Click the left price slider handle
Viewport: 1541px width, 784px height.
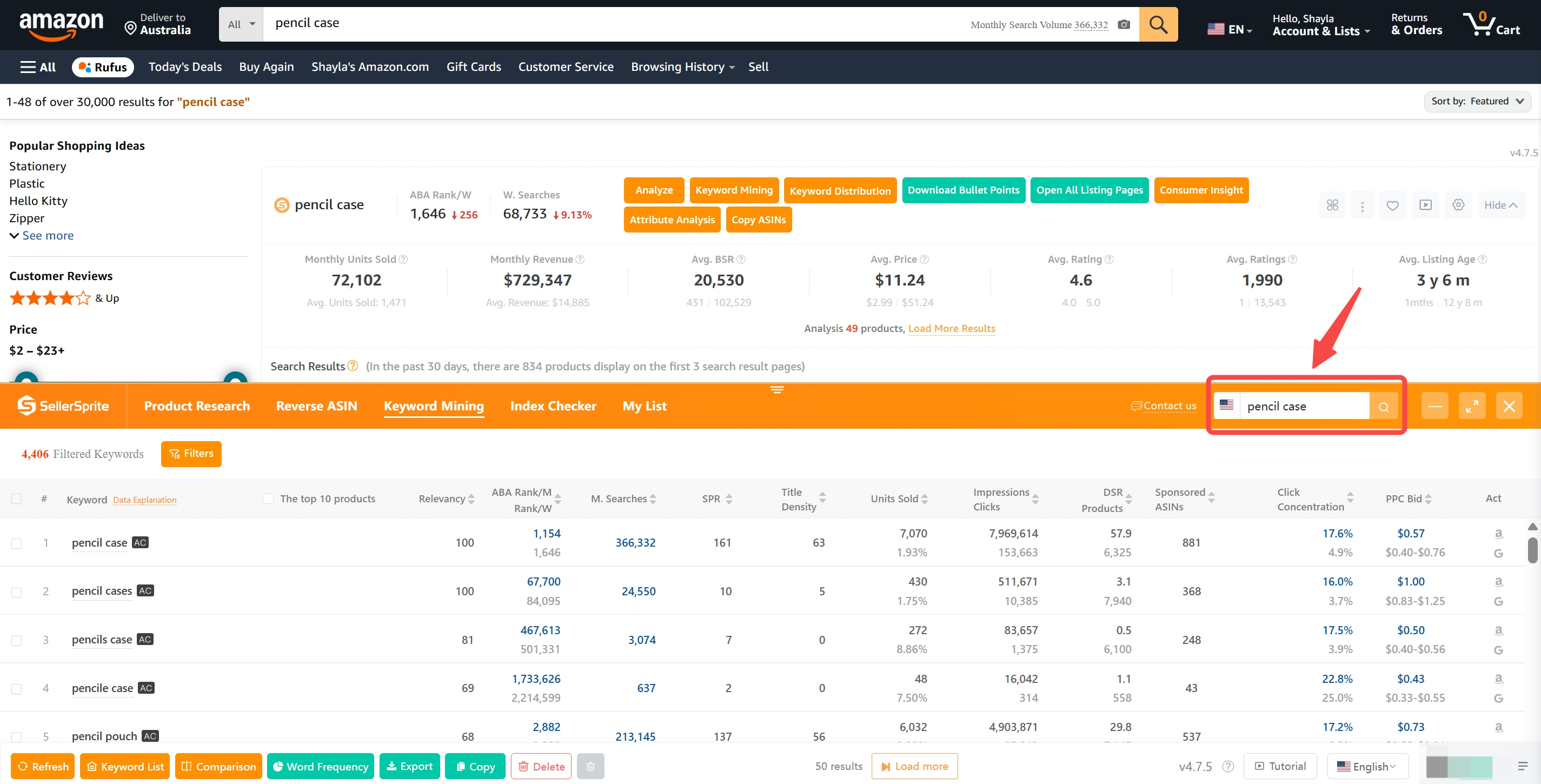click(26, 378)
